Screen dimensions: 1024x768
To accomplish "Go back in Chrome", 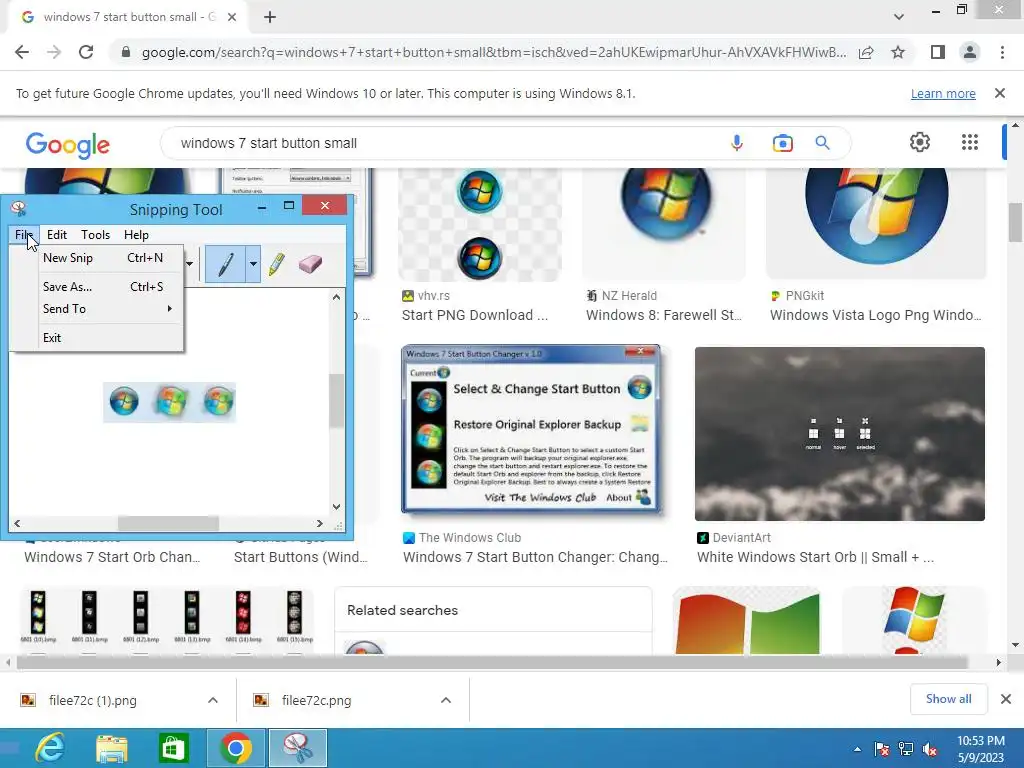I will click(22, 52).
